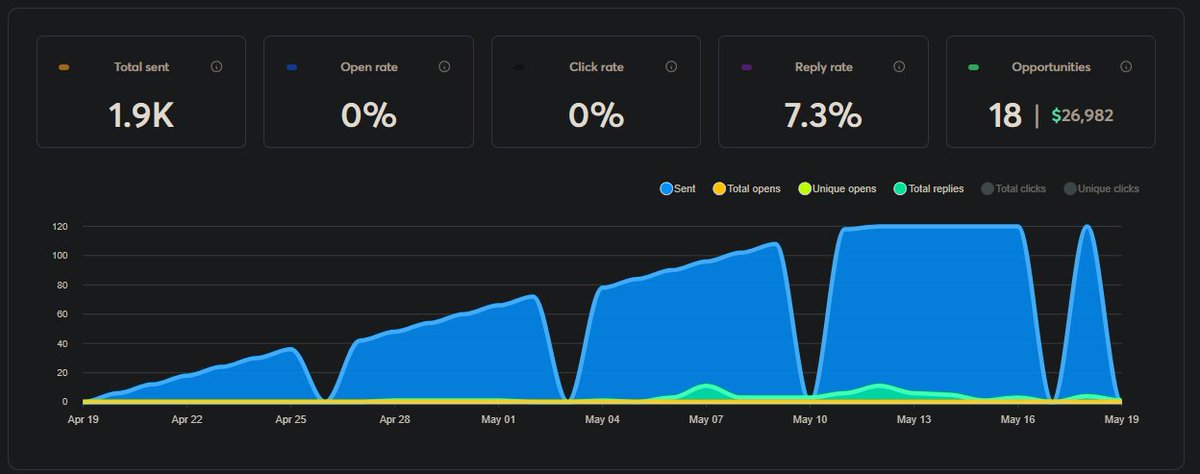Click the 80 y-axis label

click(x=60, y=285)
